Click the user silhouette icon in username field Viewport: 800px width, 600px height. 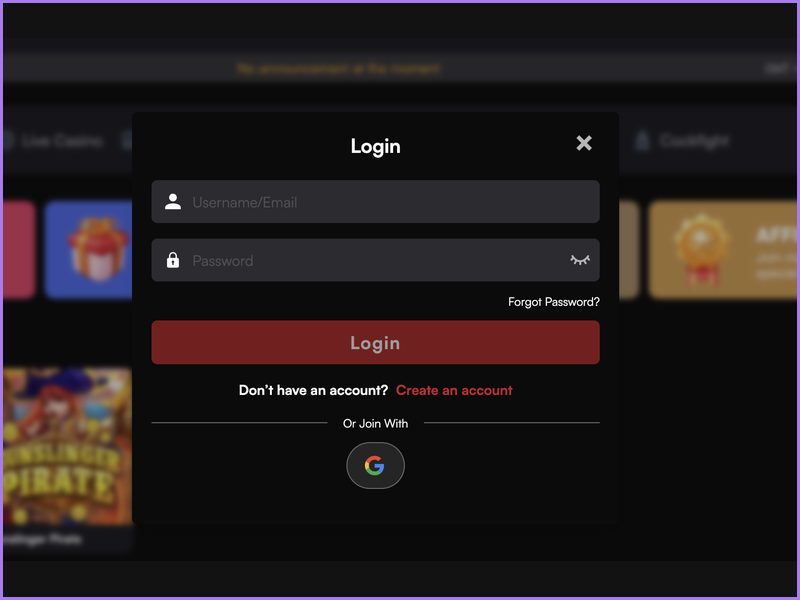pyautogui.click(x=173, y=202)
